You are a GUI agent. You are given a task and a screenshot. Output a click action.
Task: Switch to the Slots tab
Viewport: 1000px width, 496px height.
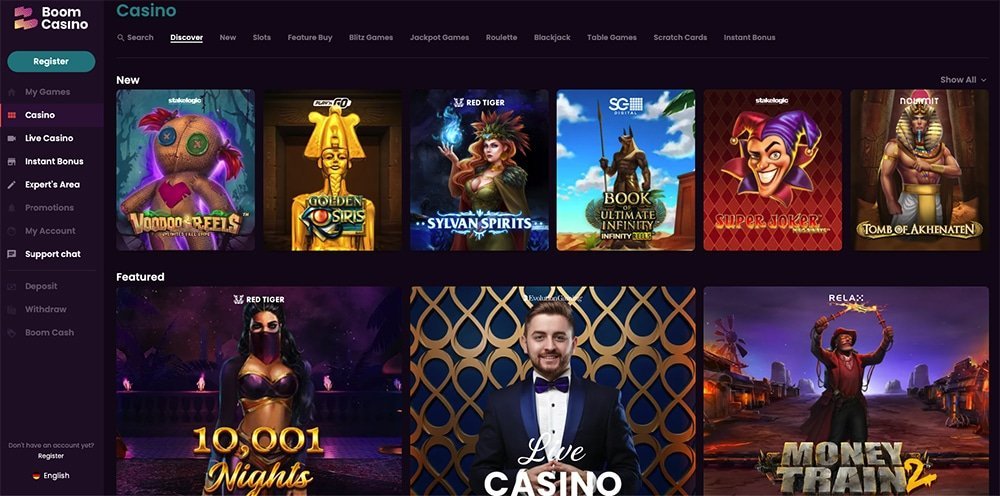point(261,38)
